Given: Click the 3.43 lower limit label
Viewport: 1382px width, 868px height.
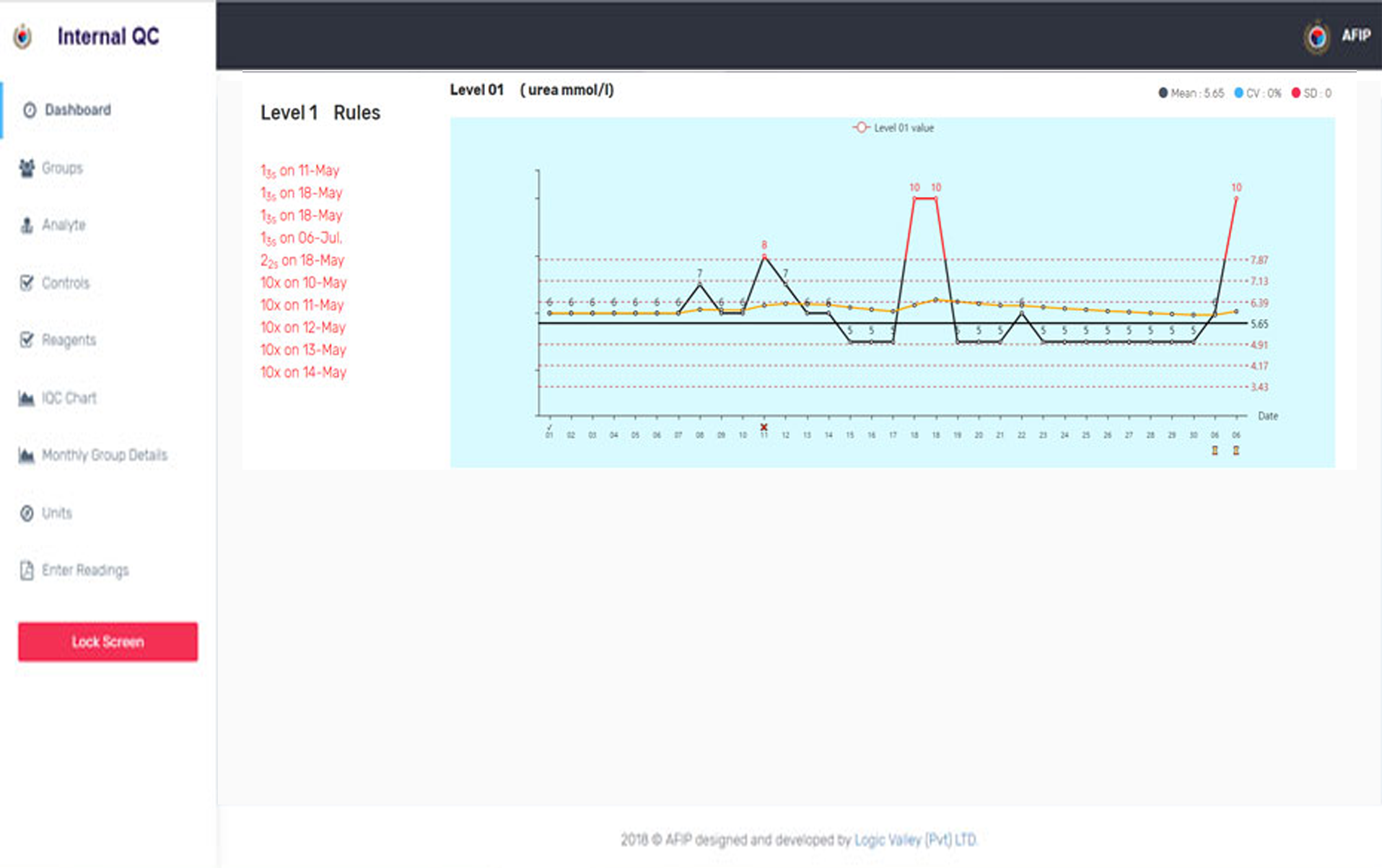Looking at the screenshot, I should click(1259, 387).
